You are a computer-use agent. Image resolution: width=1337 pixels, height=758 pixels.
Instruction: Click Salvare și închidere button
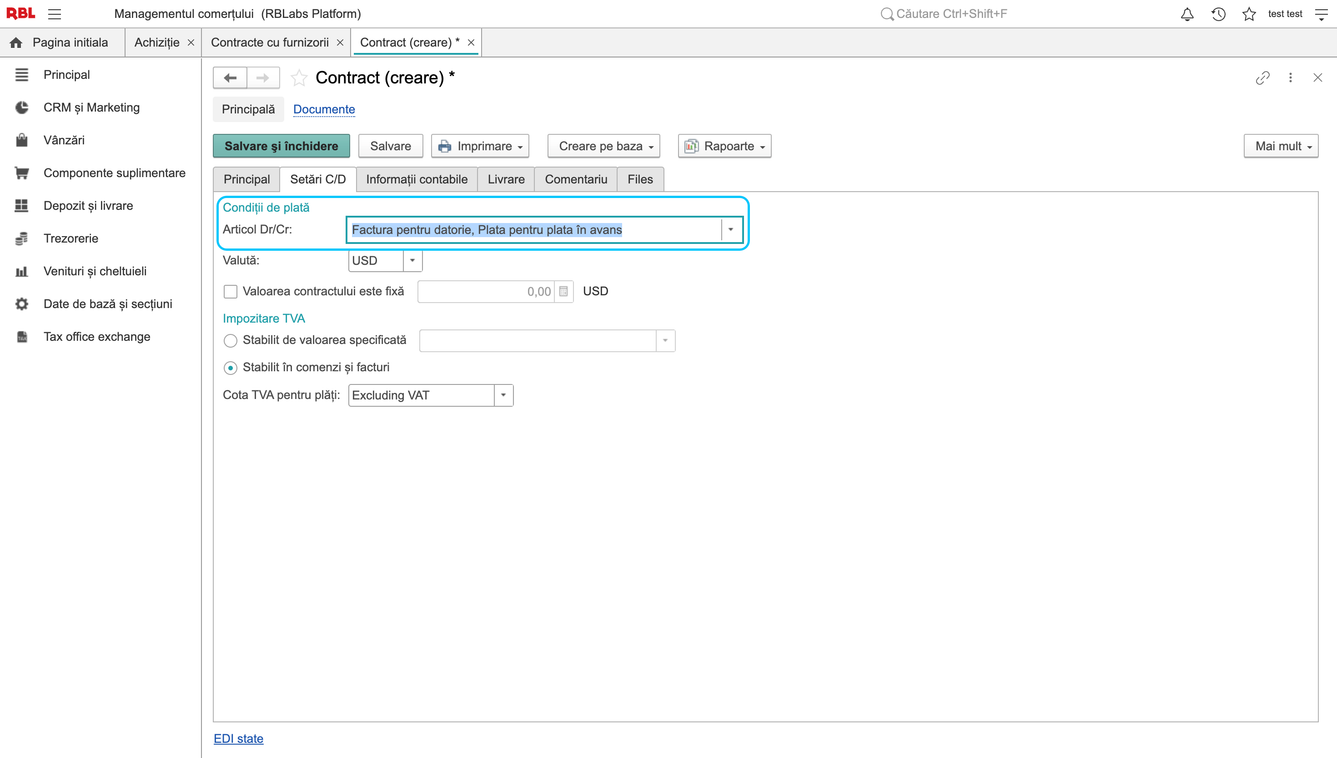[x=282, y=146]
